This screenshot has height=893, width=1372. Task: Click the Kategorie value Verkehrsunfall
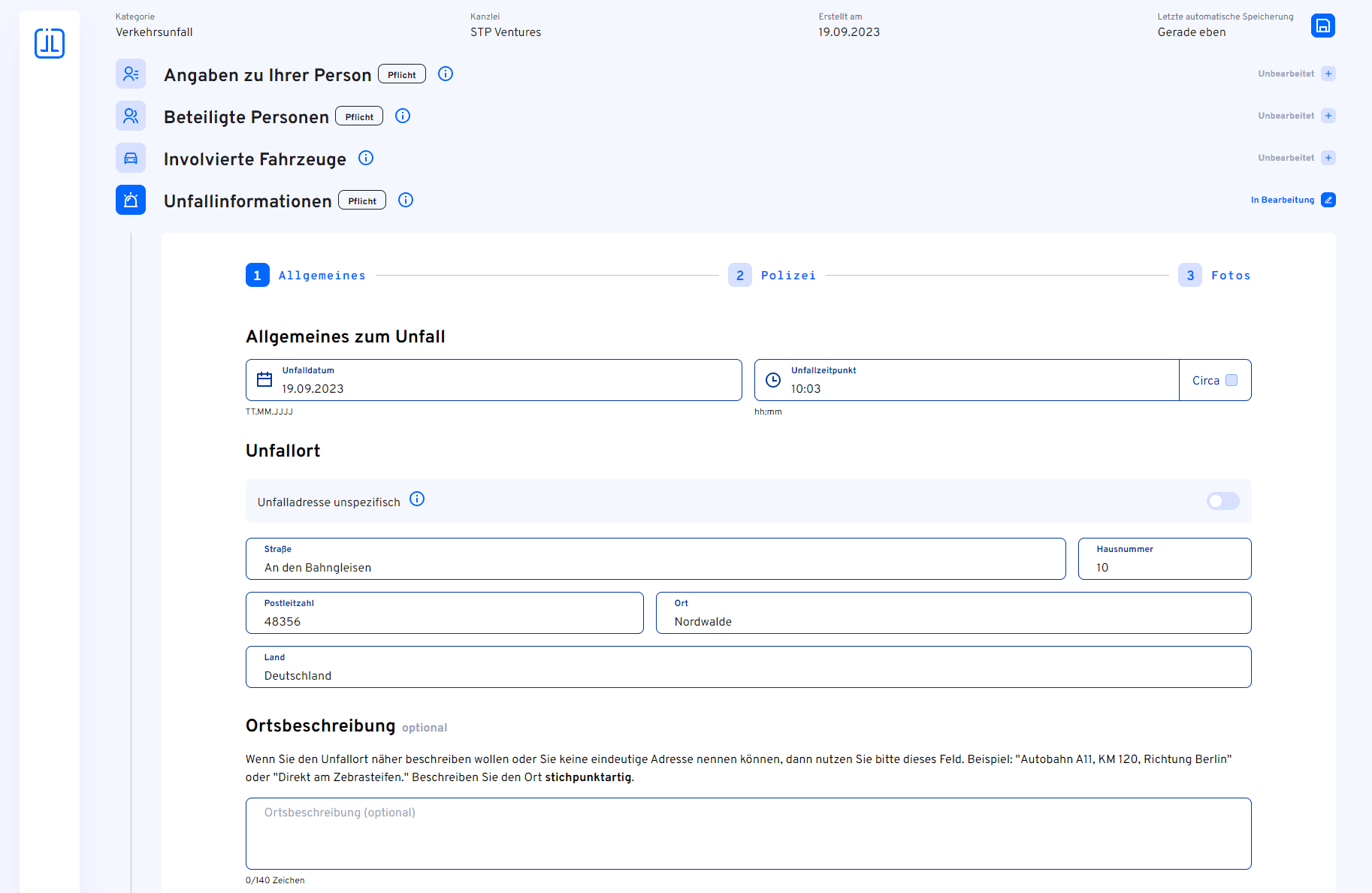(154, 32)
